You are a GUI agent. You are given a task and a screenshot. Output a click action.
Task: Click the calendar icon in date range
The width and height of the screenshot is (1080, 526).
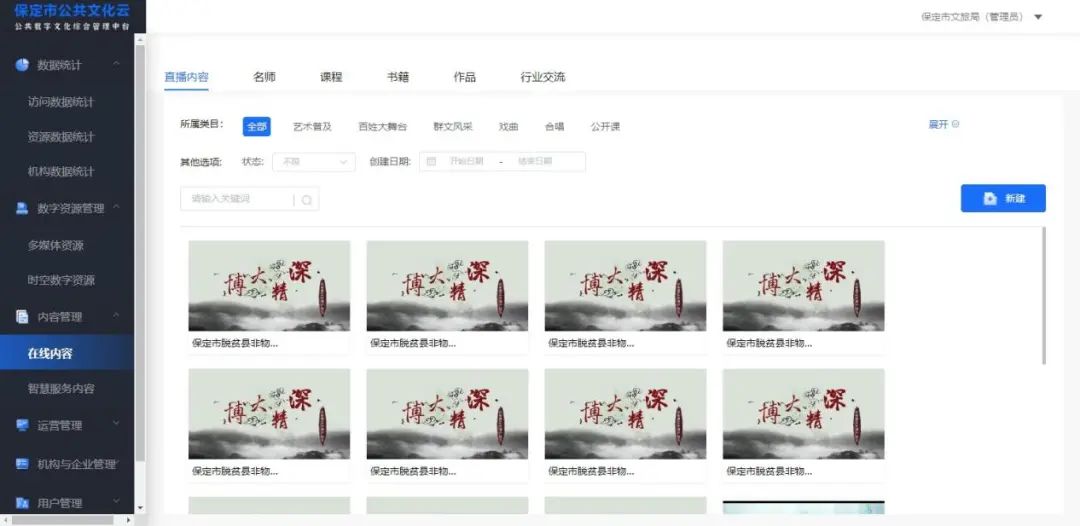(431, 161)
